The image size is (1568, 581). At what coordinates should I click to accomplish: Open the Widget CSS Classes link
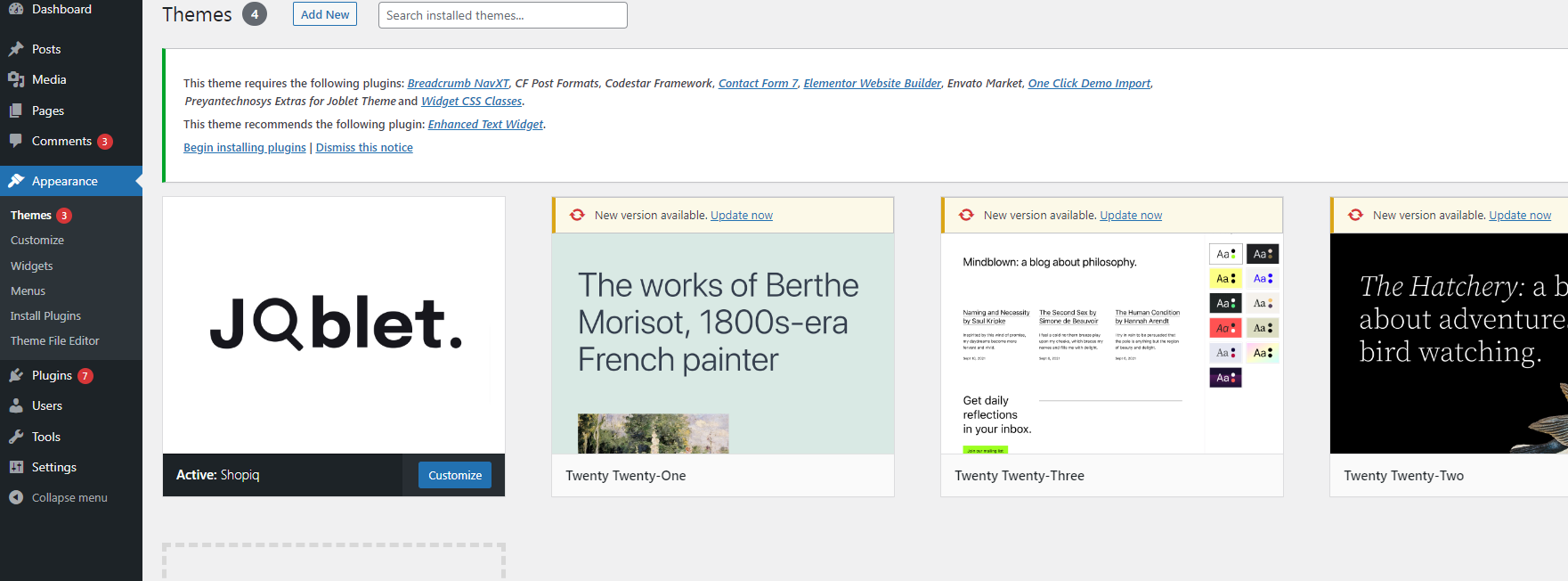[x=471, y=101]
